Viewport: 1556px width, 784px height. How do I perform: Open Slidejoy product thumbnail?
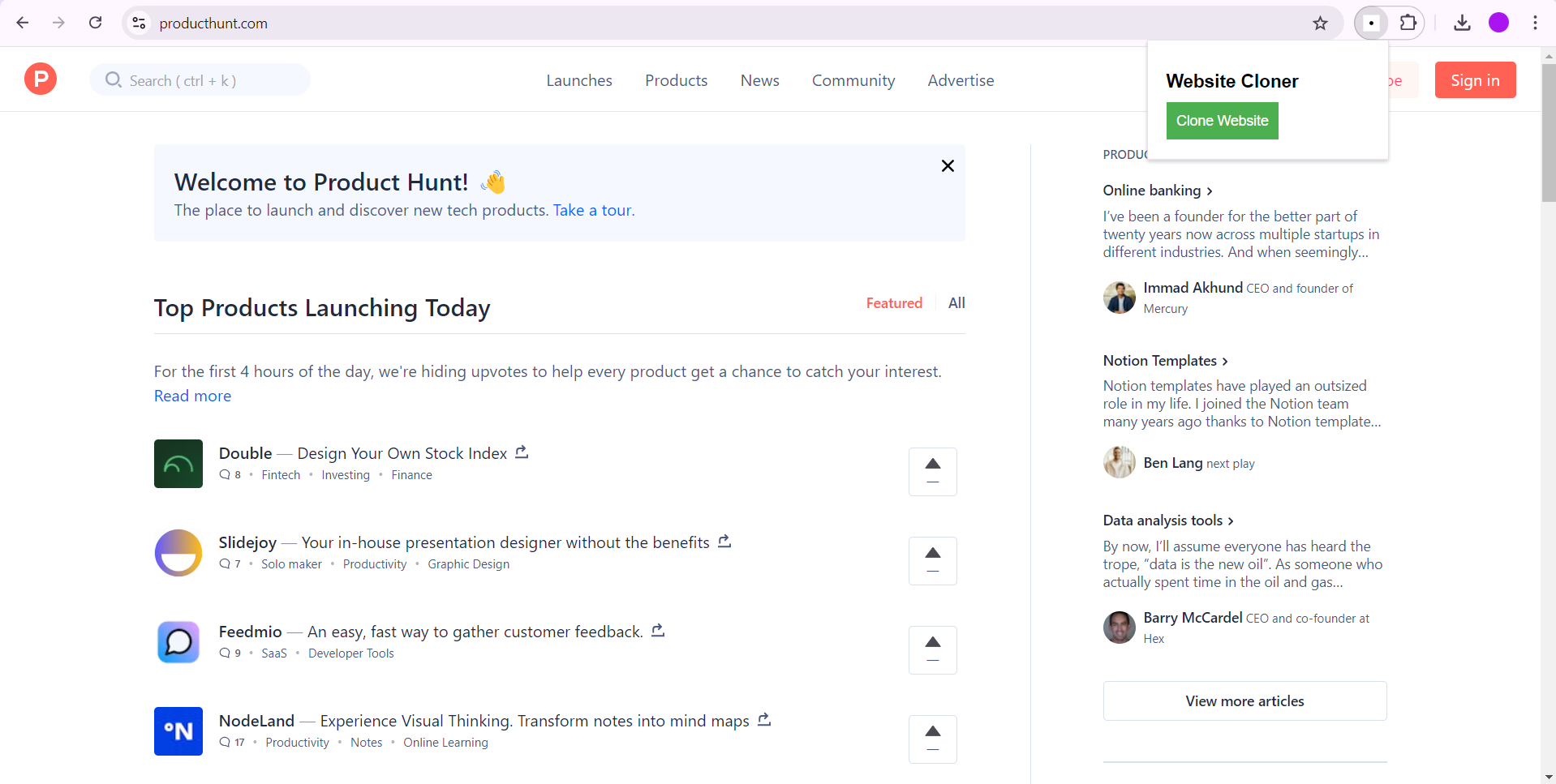coord(178,553)
